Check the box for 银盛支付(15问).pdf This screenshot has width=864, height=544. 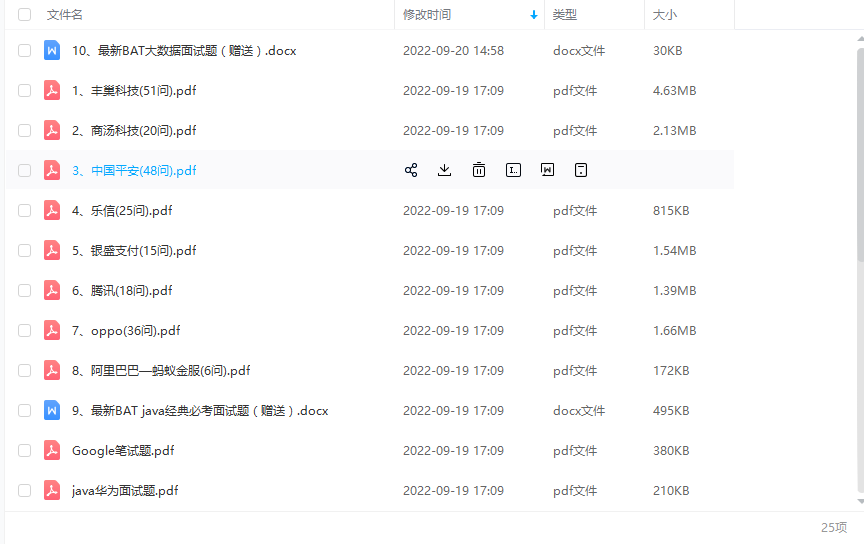point(24,250)
